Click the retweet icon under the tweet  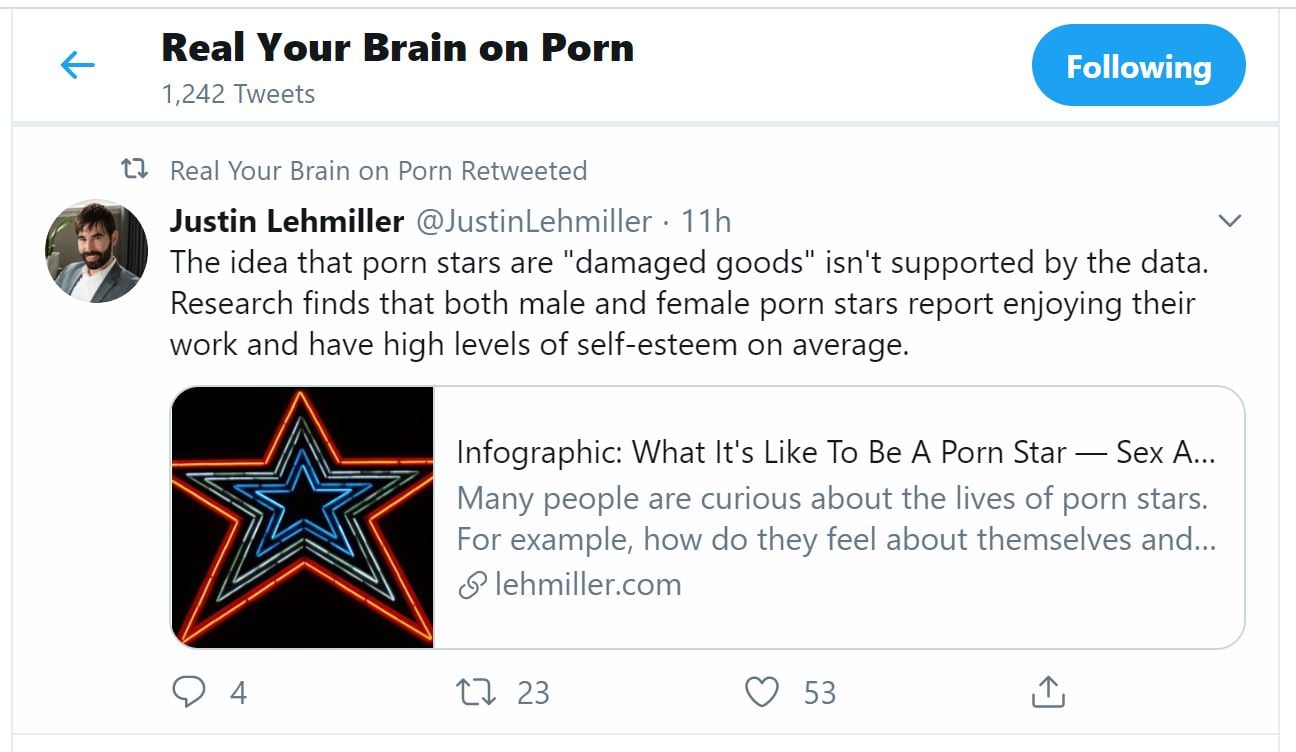473,692
